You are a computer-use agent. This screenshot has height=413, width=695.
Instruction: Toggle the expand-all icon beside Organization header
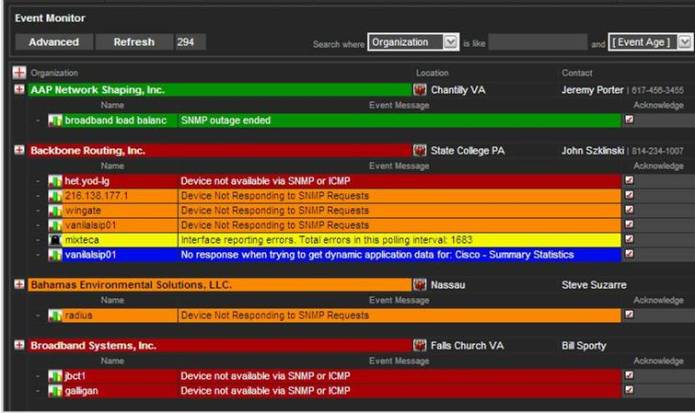pos(20,72)
